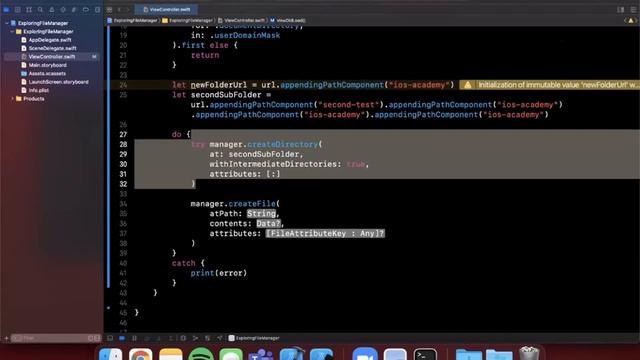Image resolution: width=640 pixels, height=360 pixels.
Task: Click the createFile method text
Action: coord(252,204)
